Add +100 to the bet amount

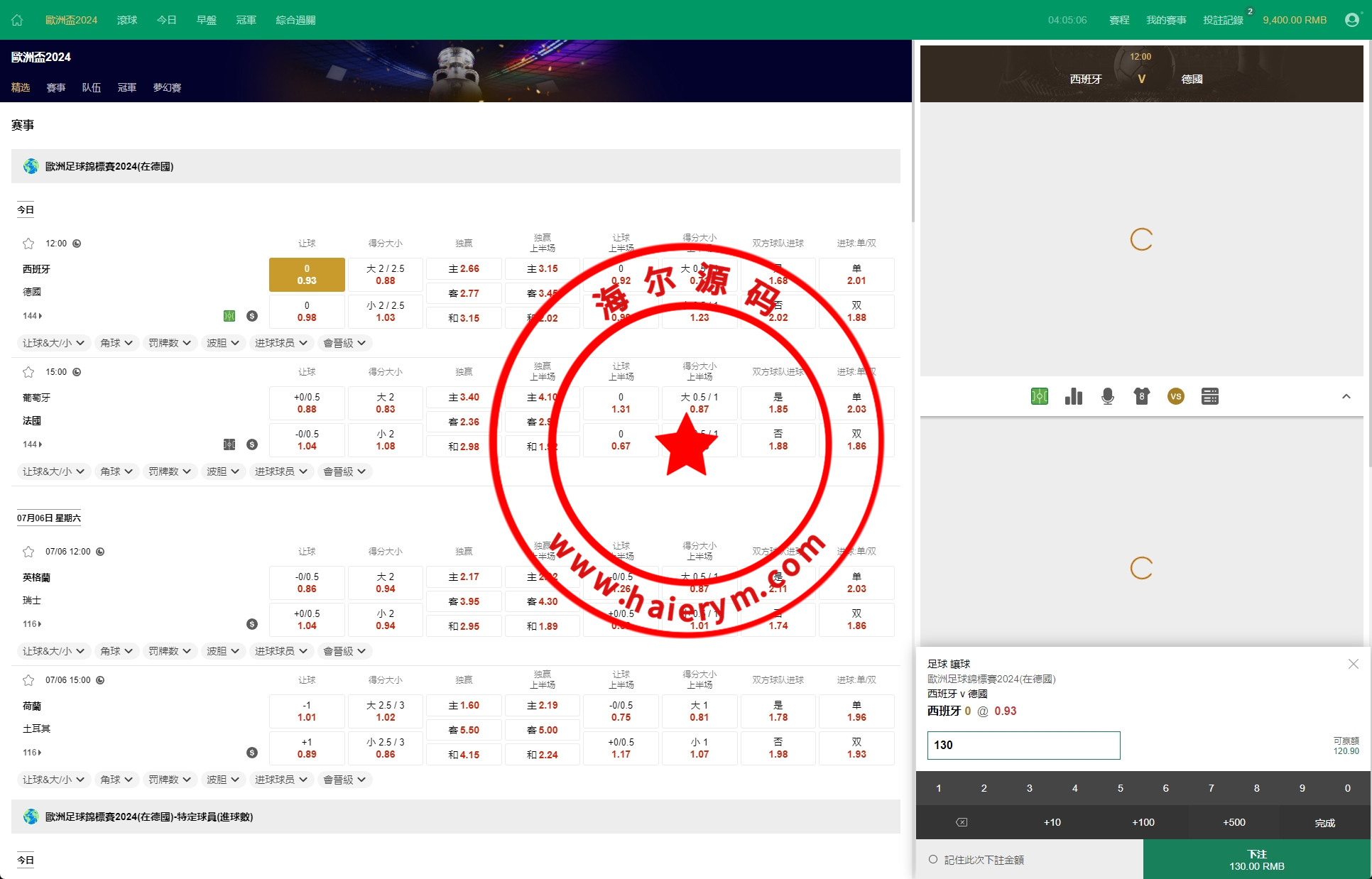click(1143, 822)
